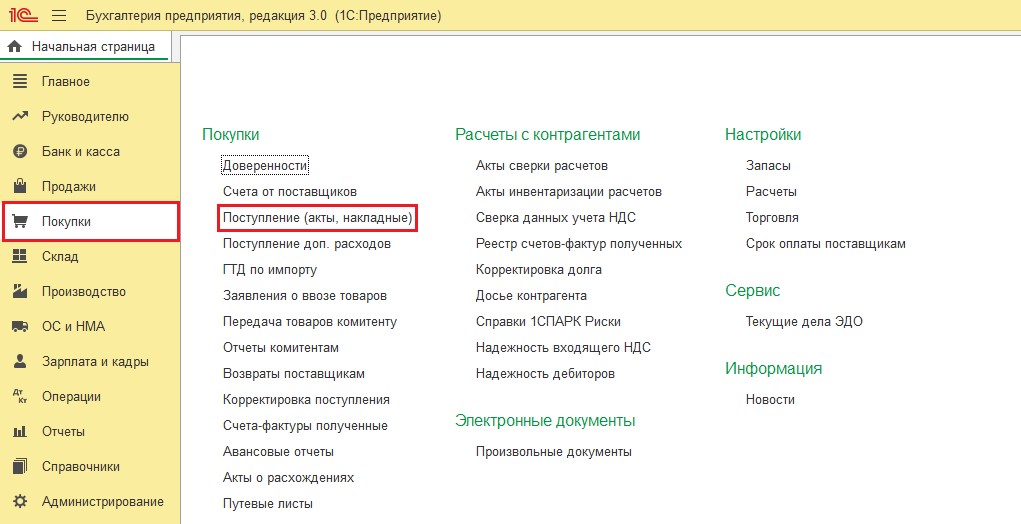Open the Склад section
The width and height of the screenshot is (1021, 524).
point(60,256)
